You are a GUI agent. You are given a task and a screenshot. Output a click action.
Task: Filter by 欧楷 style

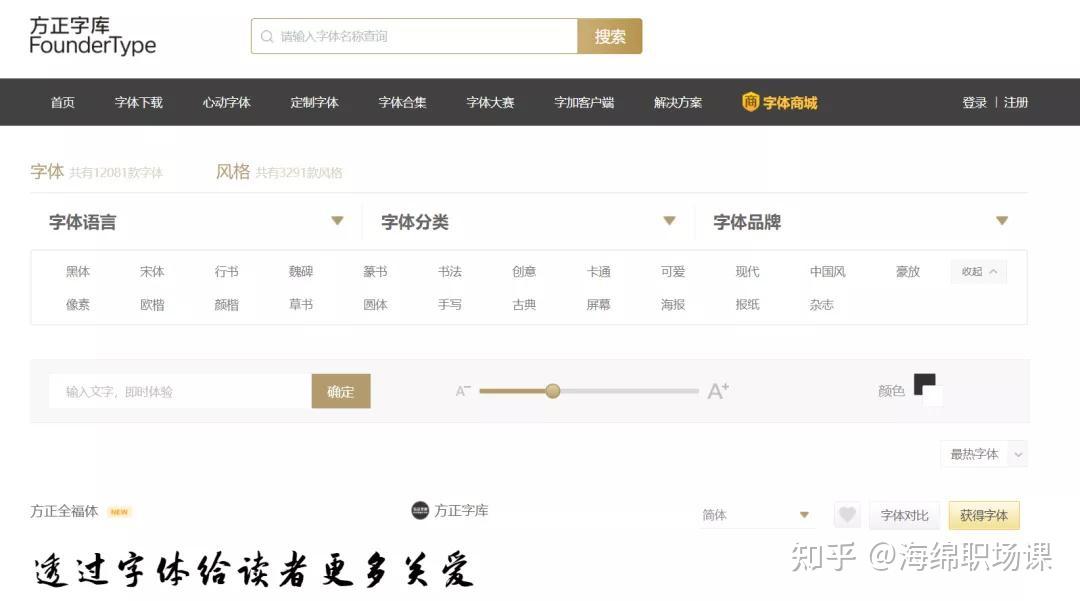coord(152,304)
